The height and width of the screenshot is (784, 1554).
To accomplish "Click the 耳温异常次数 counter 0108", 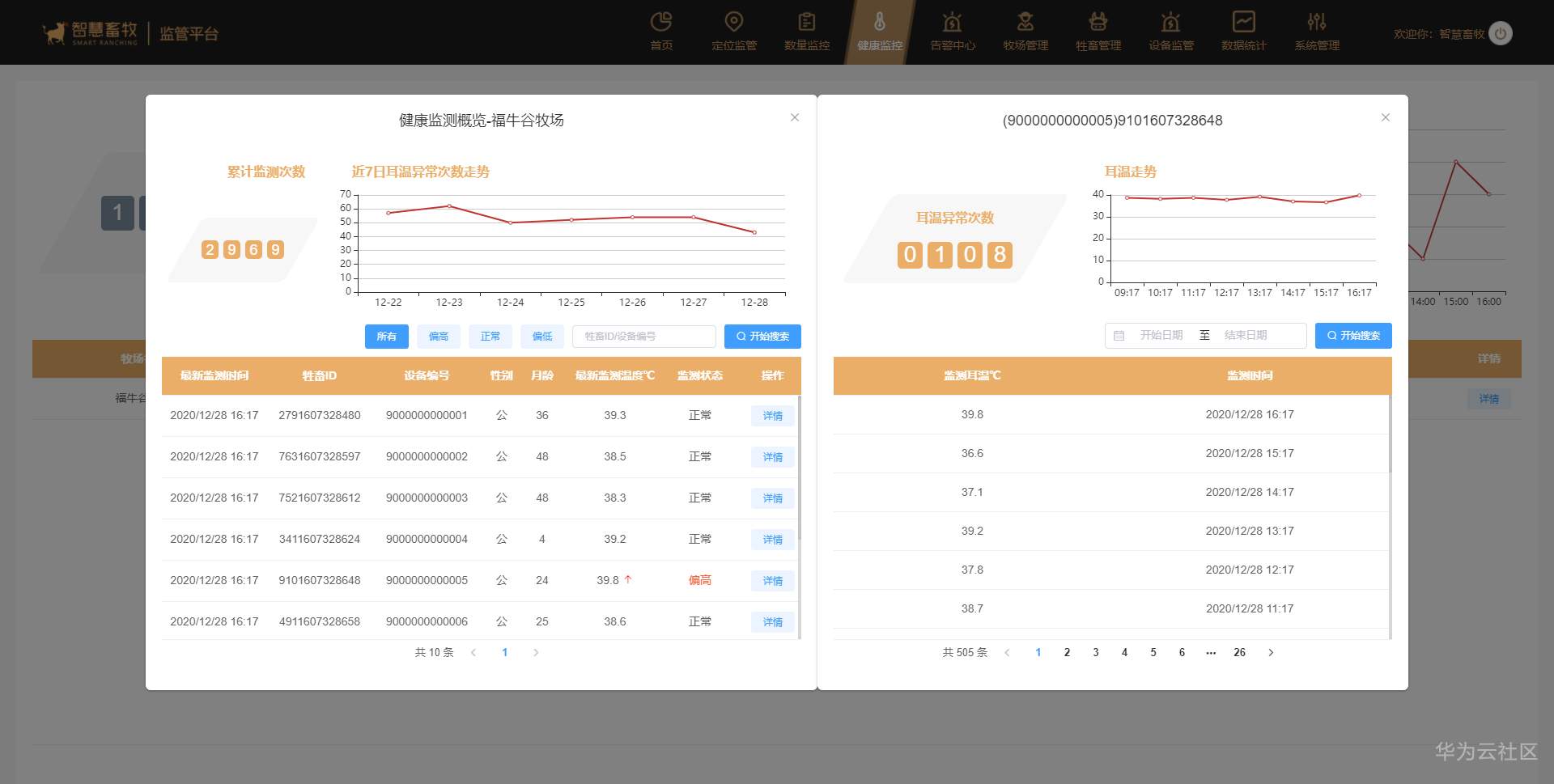I will coord(955,255).
